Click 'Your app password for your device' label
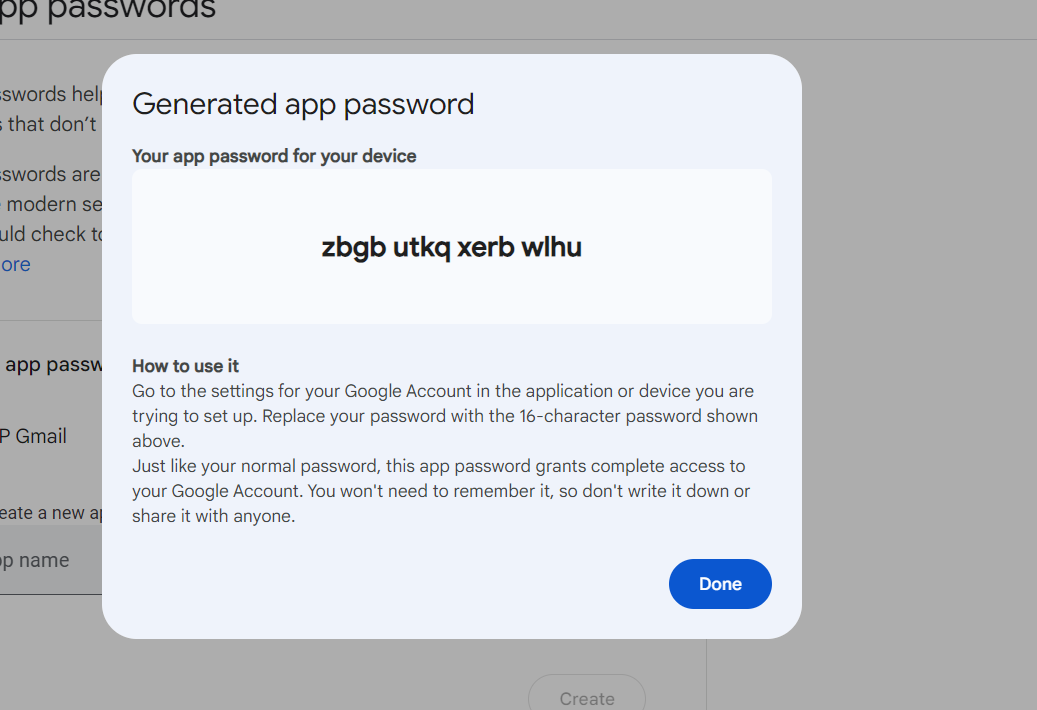1037x710 pixels. 274,156
